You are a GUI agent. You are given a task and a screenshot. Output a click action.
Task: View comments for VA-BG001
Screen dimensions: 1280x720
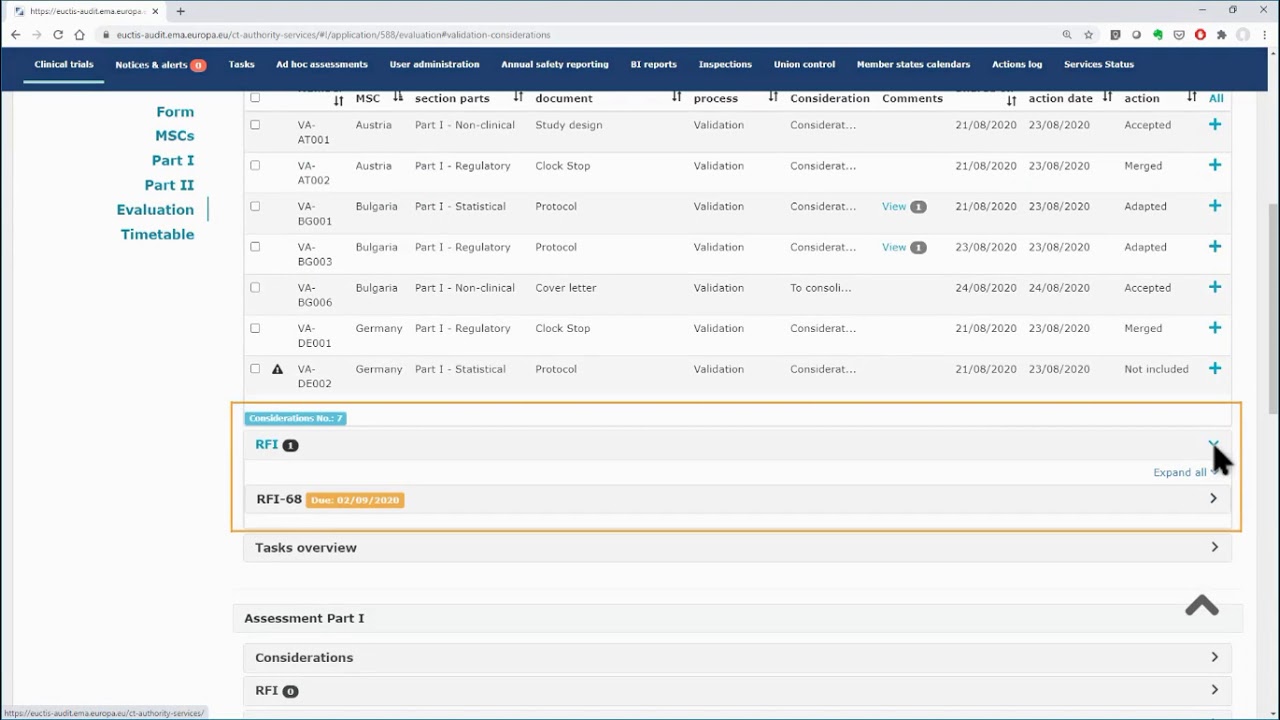[x=894, y=206]
